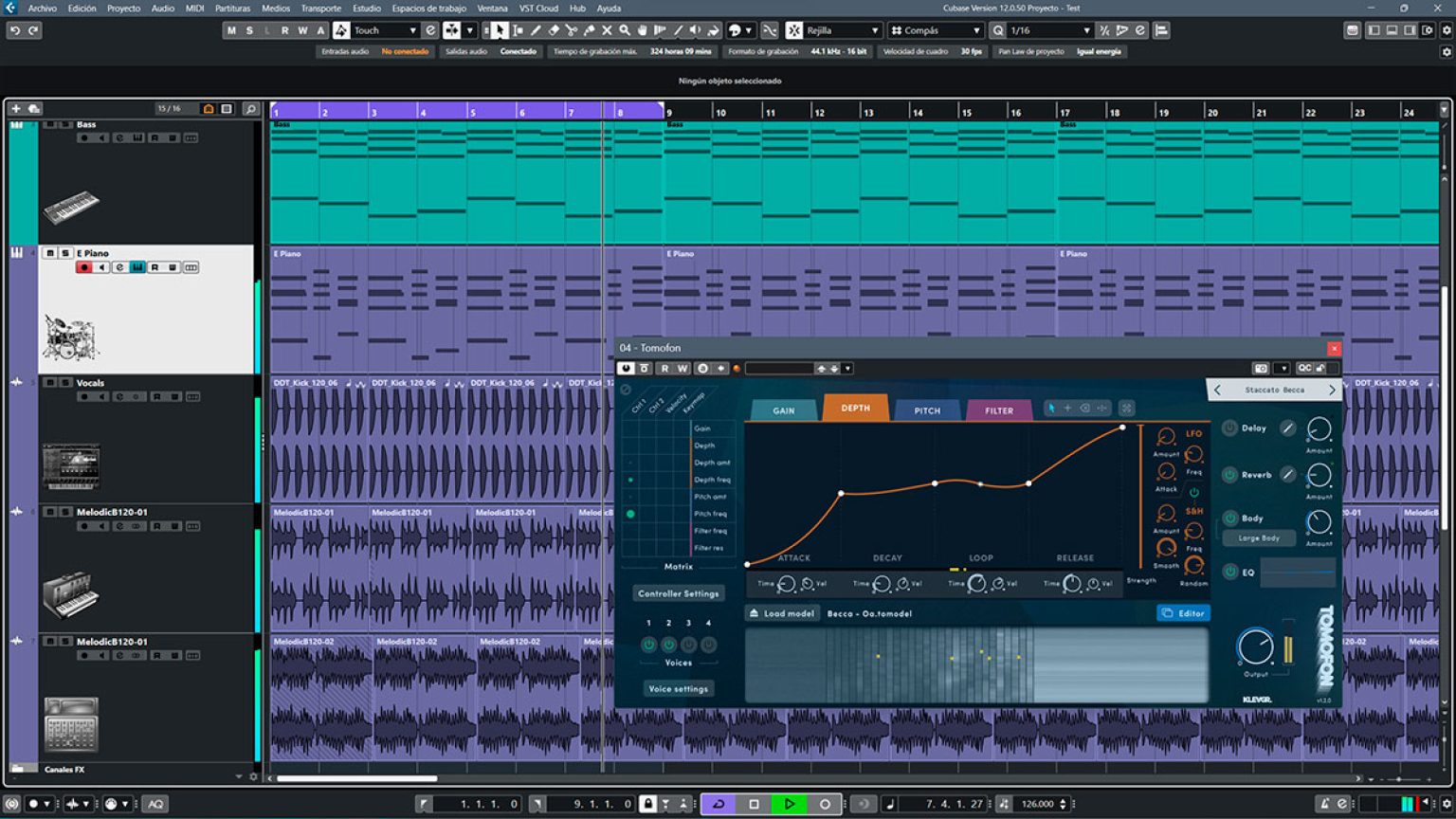Open Tomofon preset name dropdown arrow
Screen dimensions: 1456x819
[x=847, y=369]
